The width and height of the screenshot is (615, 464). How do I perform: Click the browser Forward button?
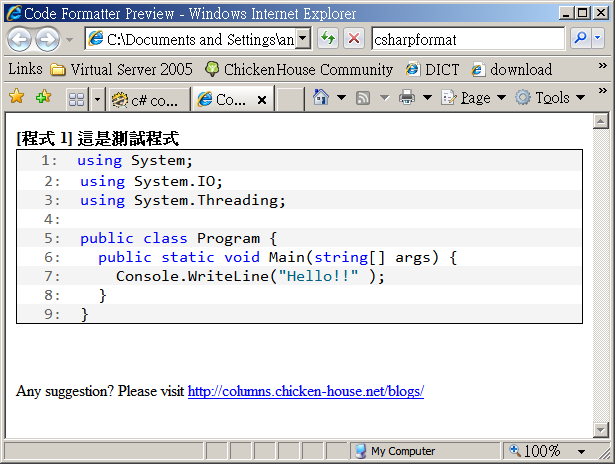(x=47, y=40)
